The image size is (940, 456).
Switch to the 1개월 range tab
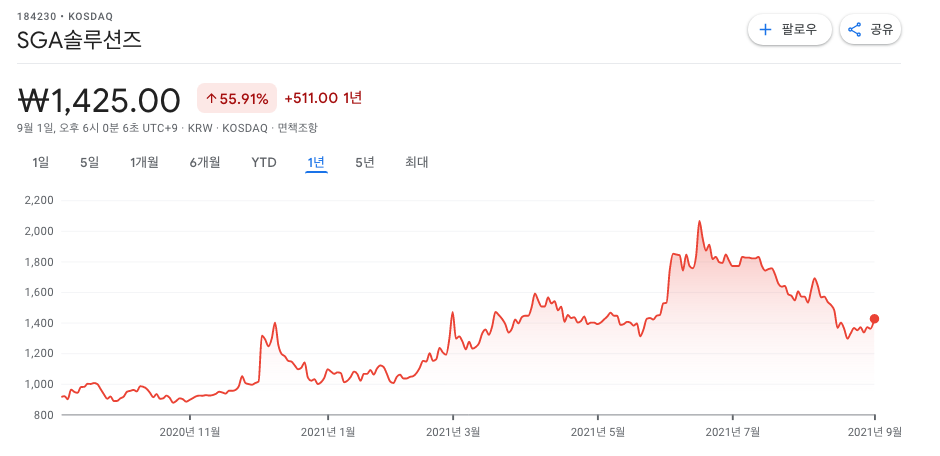coord(144,162)
